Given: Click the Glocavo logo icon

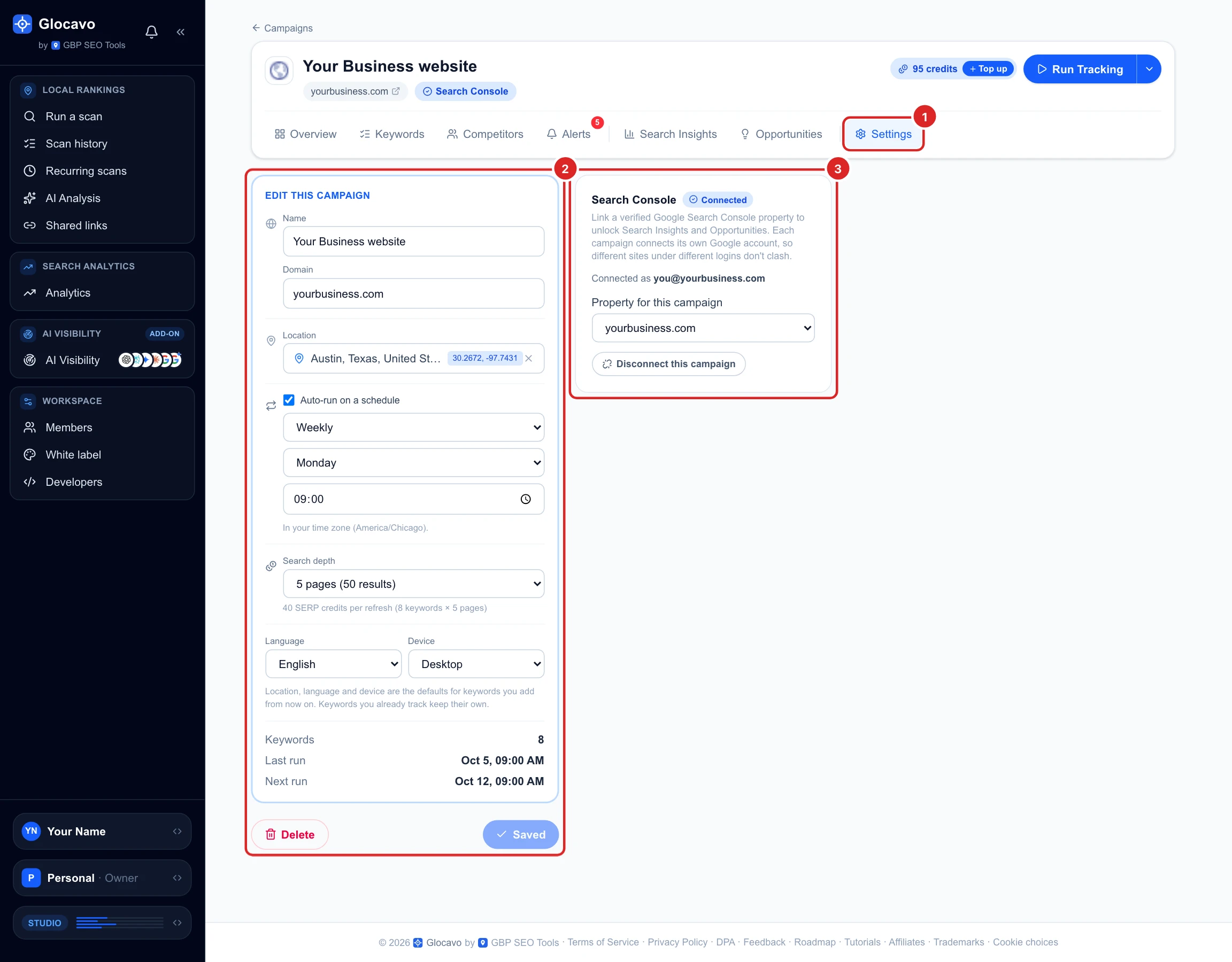Looking at the screenshot, I should coord(22,24).
